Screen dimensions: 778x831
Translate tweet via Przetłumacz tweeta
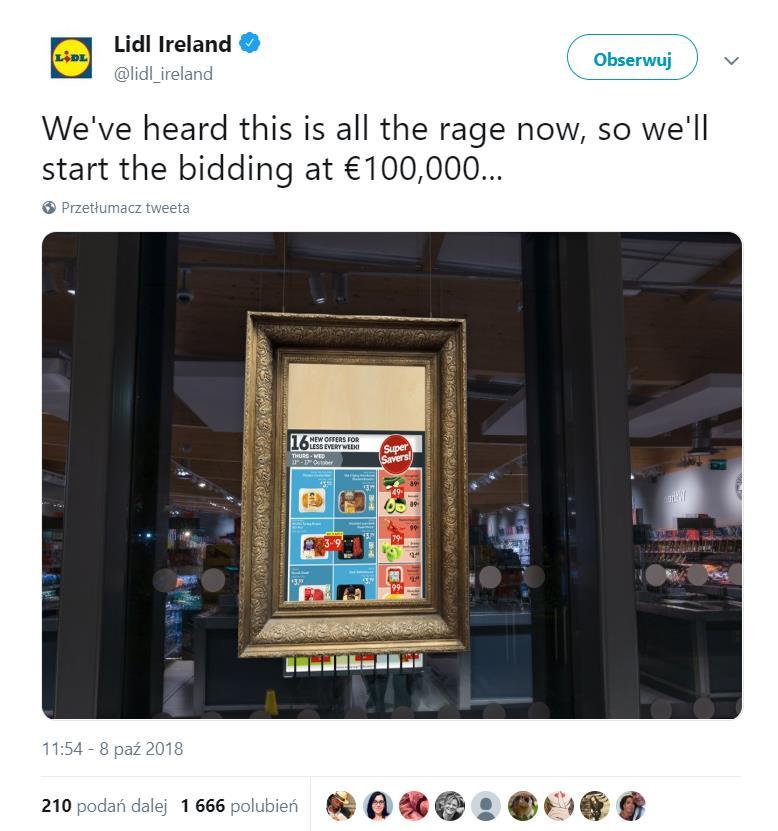click(x=125, y=208)
